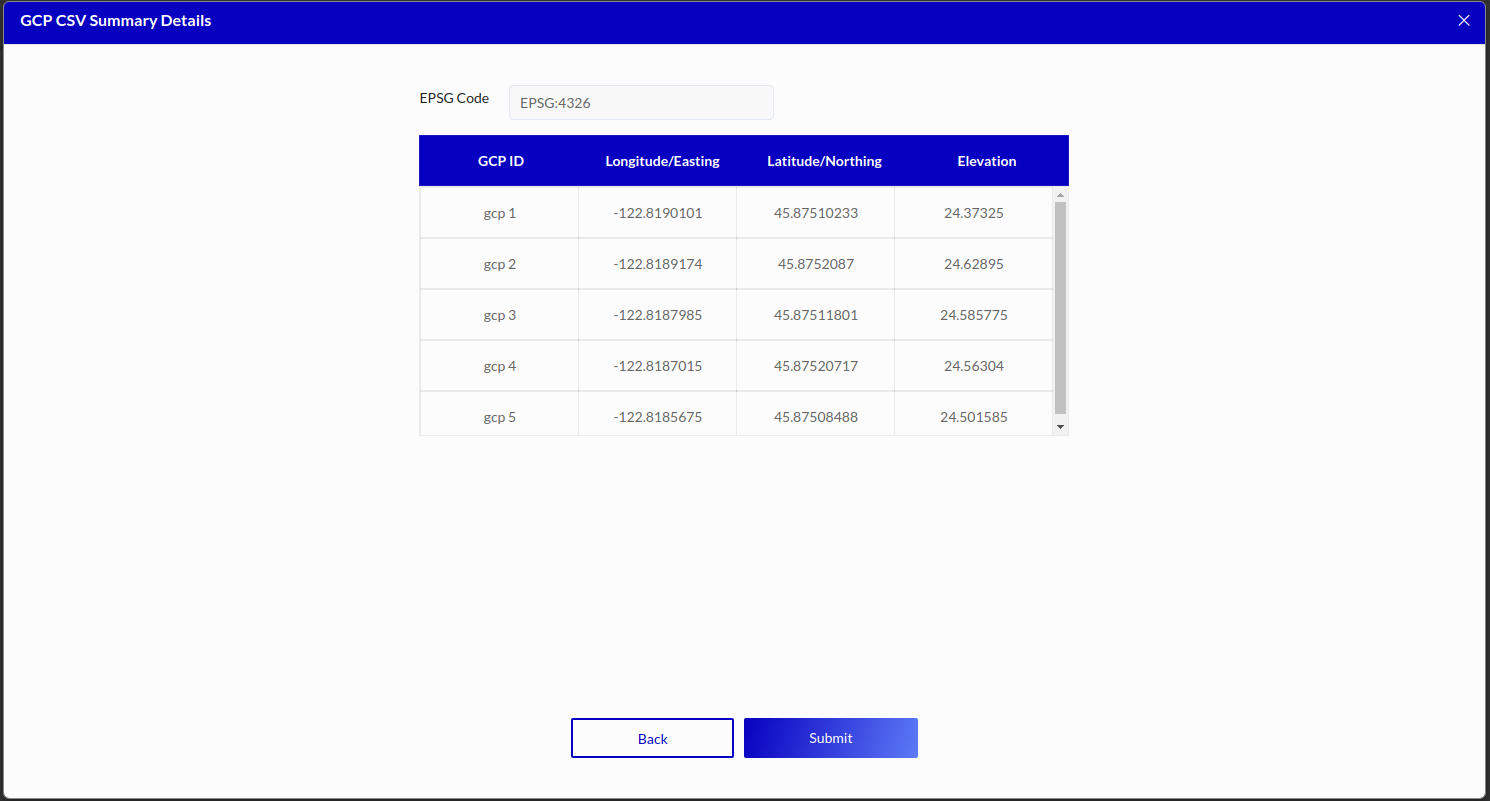Click the gcp 2 cell

(499, 264)
